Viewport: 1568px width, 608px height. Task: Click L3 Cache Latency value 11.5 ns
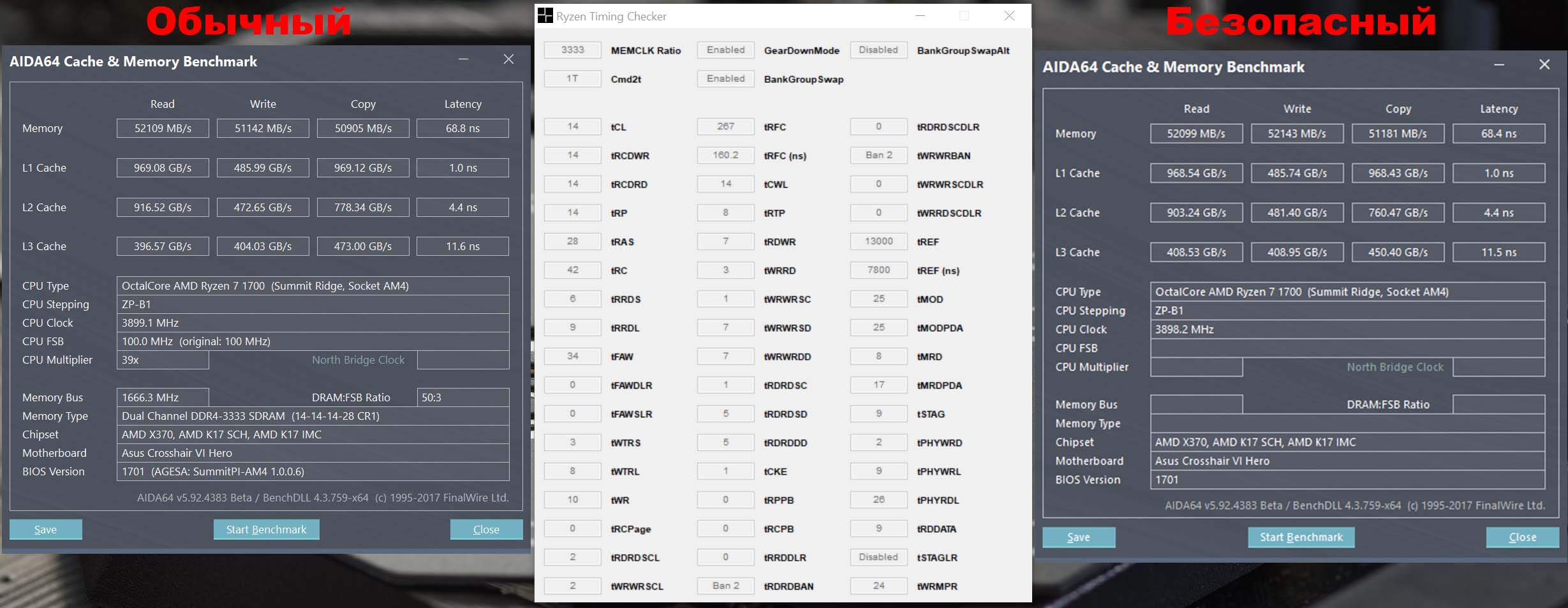[x=1498, y=252]
